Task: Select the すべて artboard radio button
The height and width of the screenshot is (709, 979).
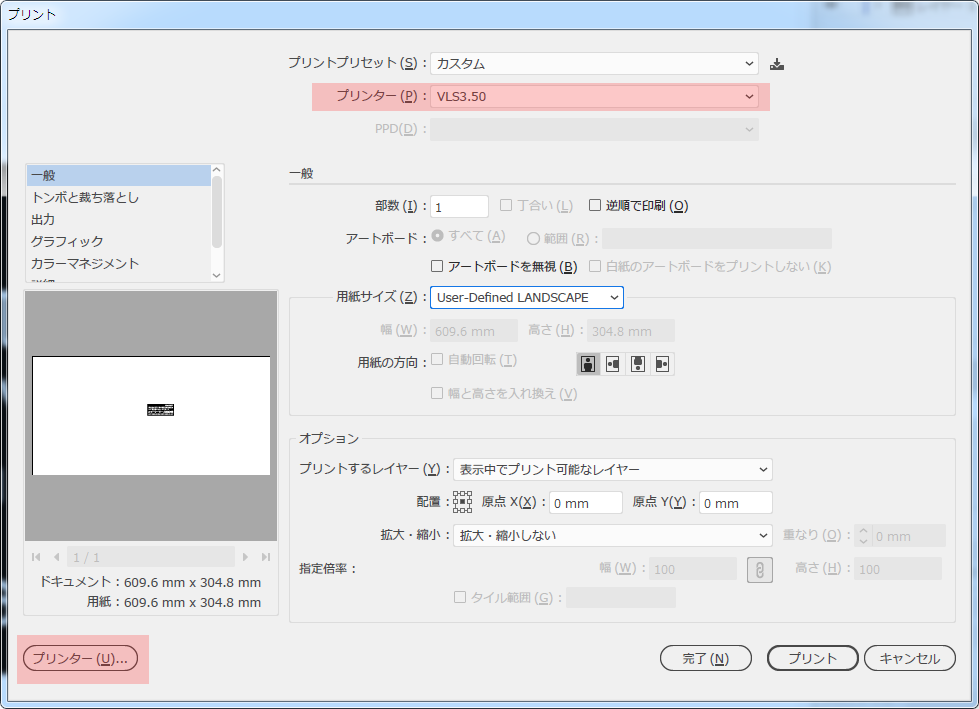Action: point(437,237)
